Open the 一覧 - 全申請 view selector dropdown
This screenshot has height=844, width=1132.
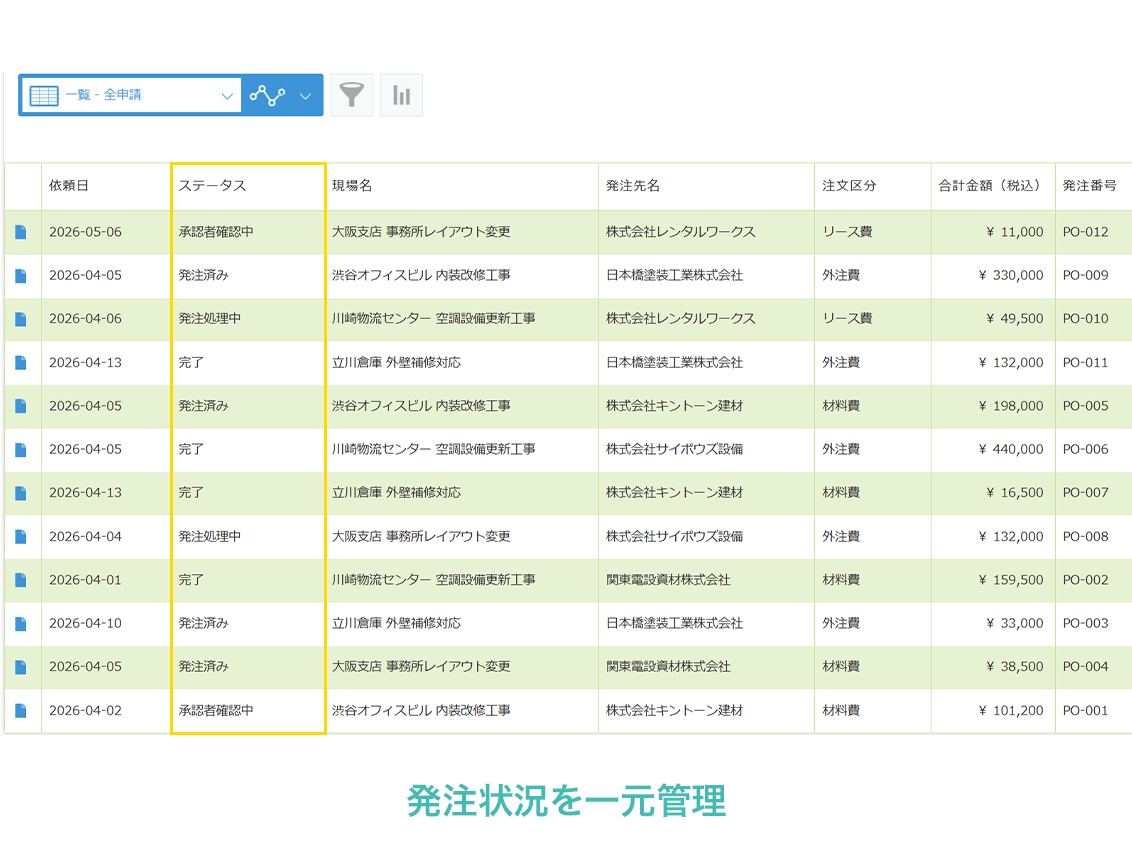tap(130, 95)
